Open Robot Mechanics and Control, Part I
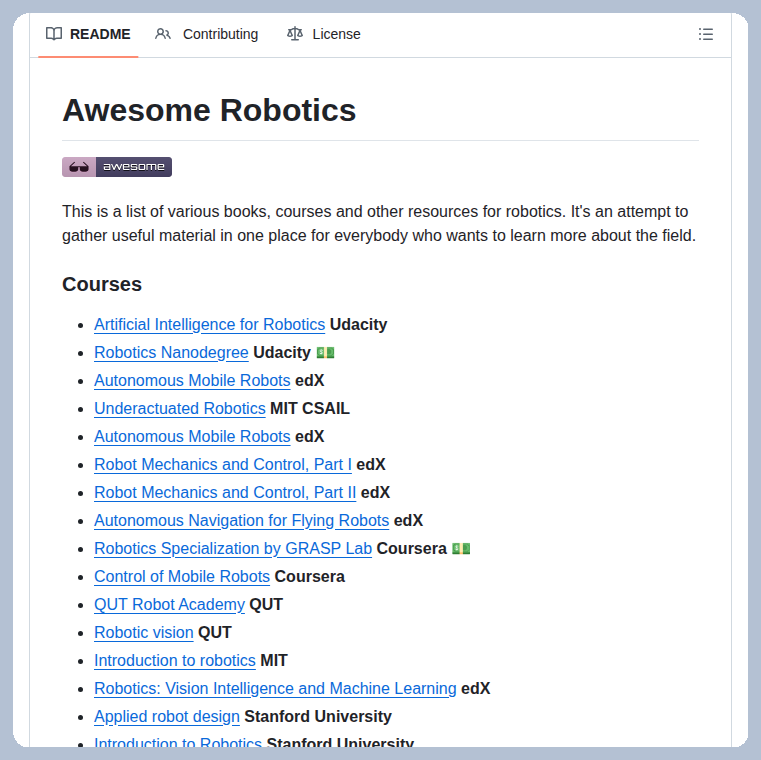The height and width of the screenshot is (760, 761). [223, 464]
